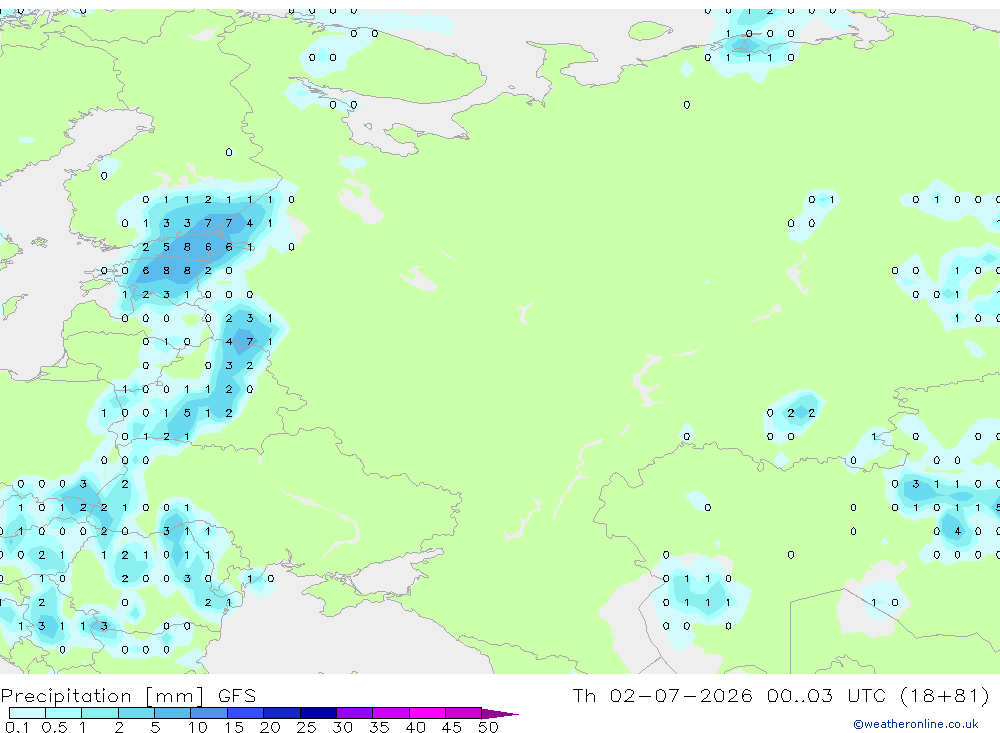
Task: Click the 0.5–1 mm legend color swatch
Action: tap(64, 713)
